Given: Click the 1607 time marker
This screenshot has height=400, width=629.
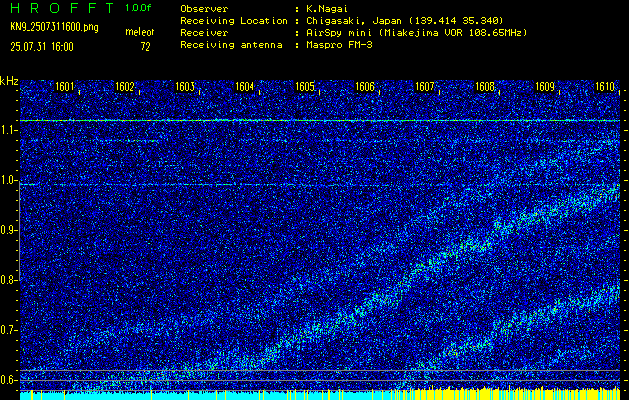Looking at the screenshot, I should coord(424,86).
